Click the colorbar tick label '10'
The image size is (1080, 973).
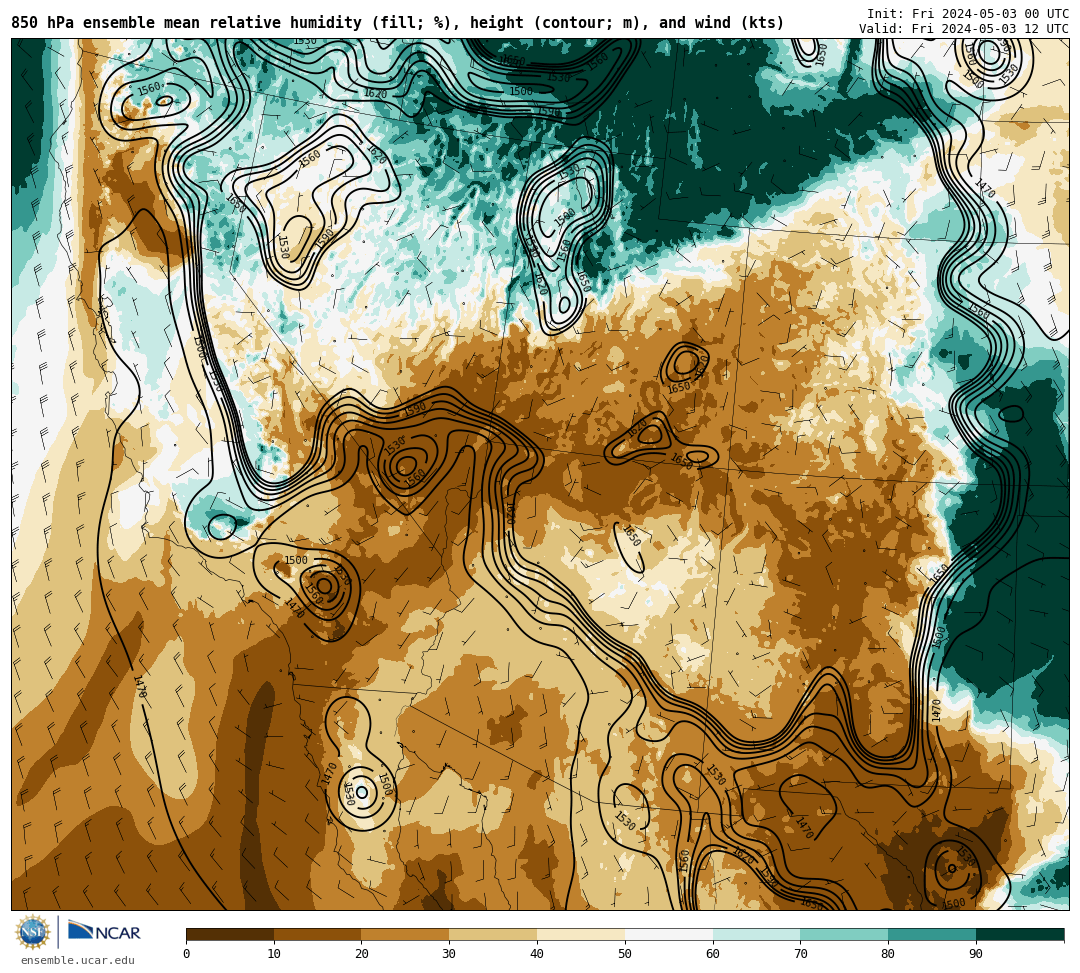point(274,954)
